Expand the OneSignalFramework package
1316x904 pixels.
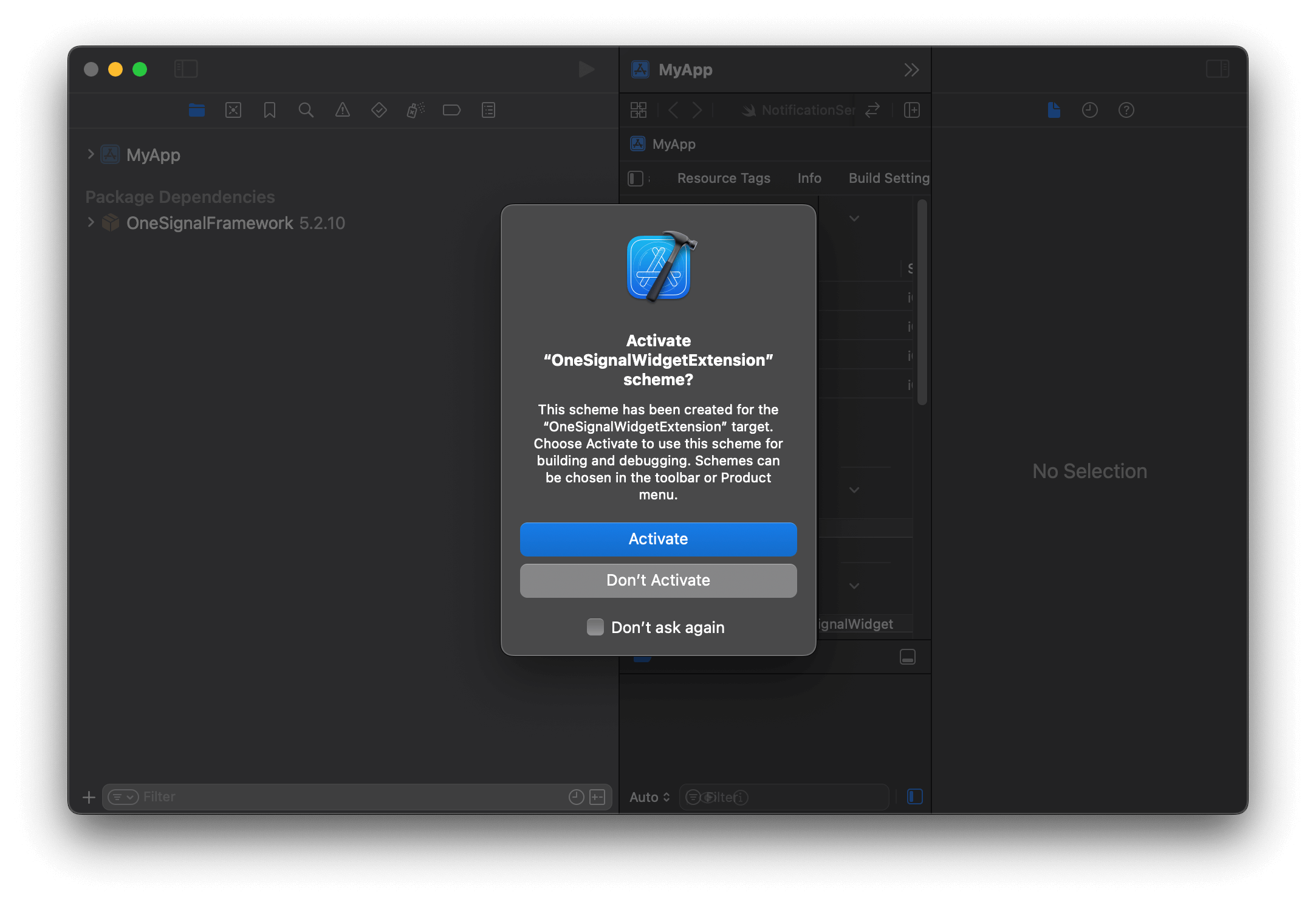point(91,222)
